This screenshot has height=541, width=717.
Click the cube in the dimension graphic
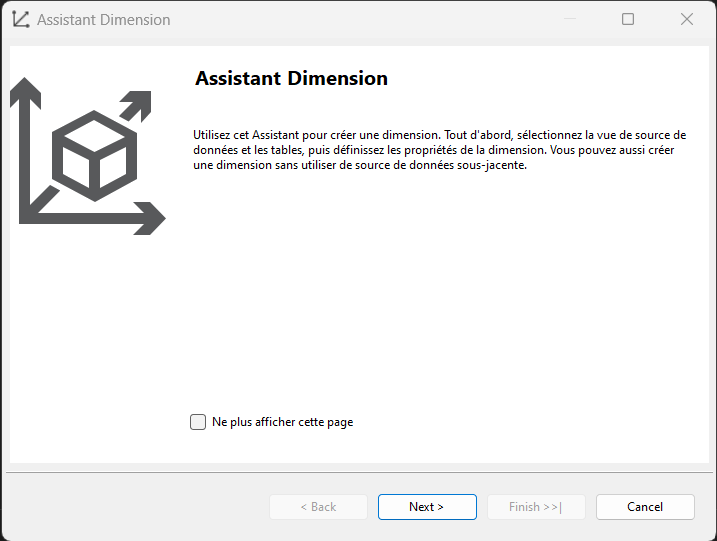pos(94,155)
